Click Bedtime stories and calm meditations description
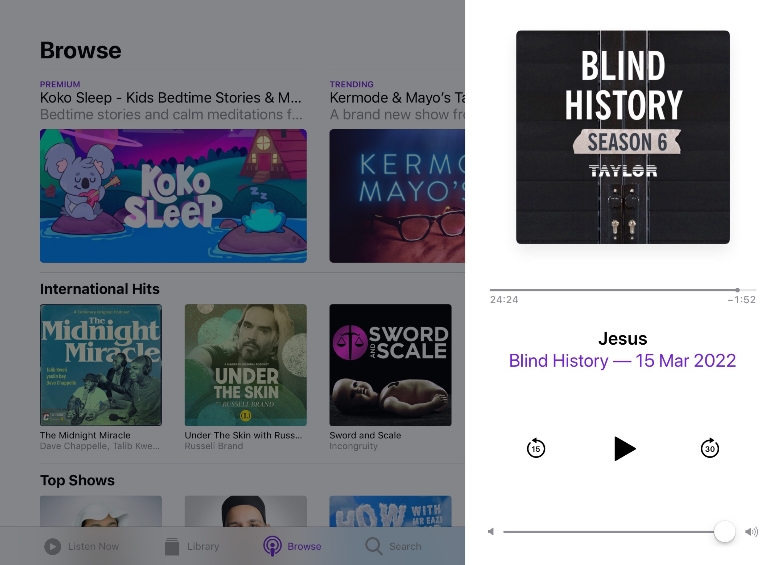 [171, 115]
